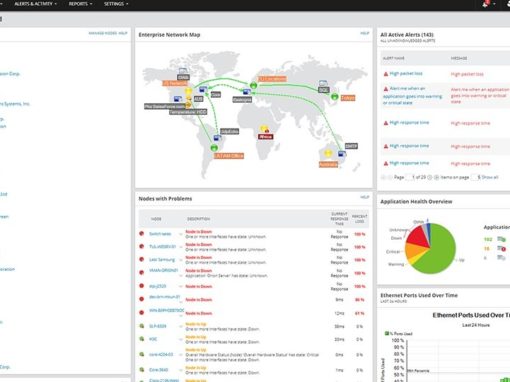
Task: Go to next page of active alerts
Action: 430,177
